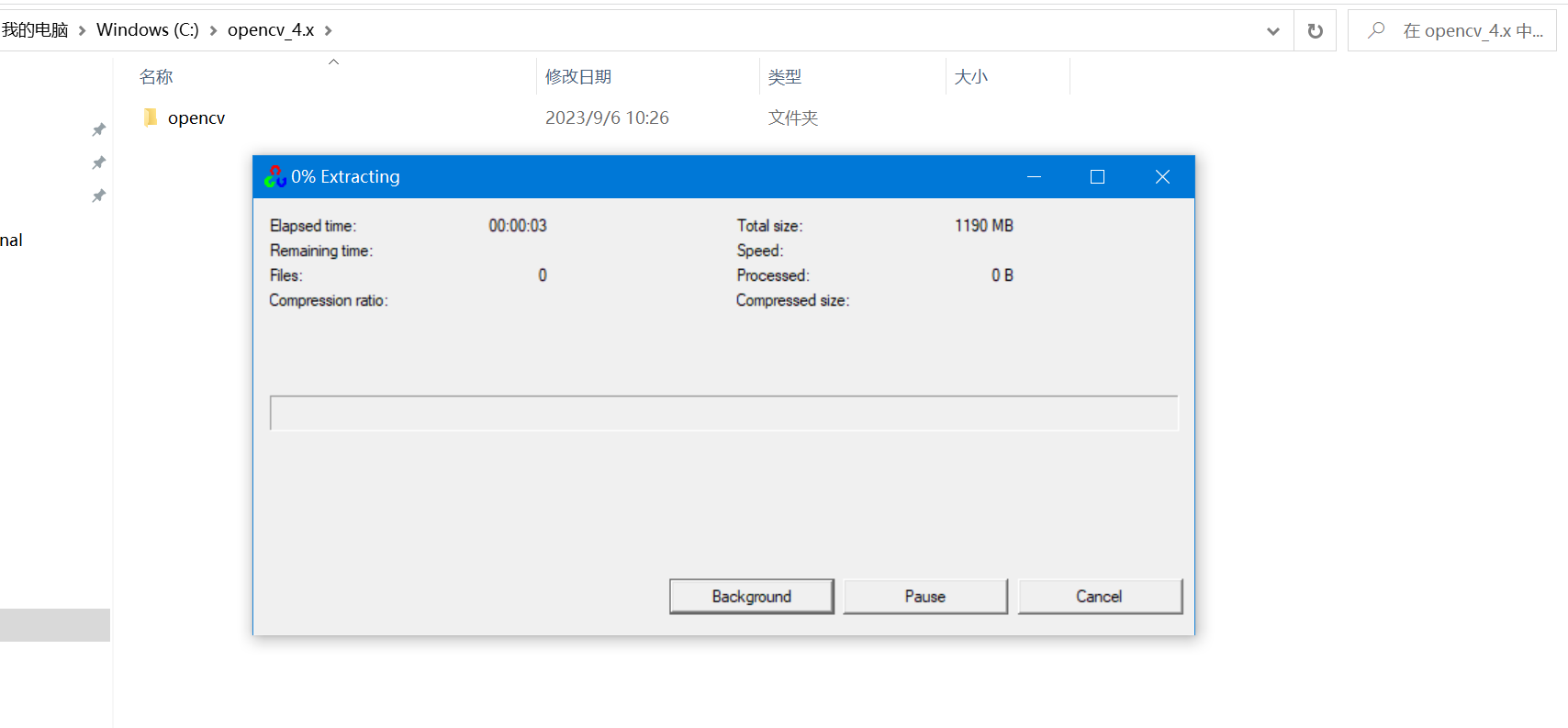Click the second pin icon in the sidebar
Viewport: 1568px width, 728px height.
point(98,162)
